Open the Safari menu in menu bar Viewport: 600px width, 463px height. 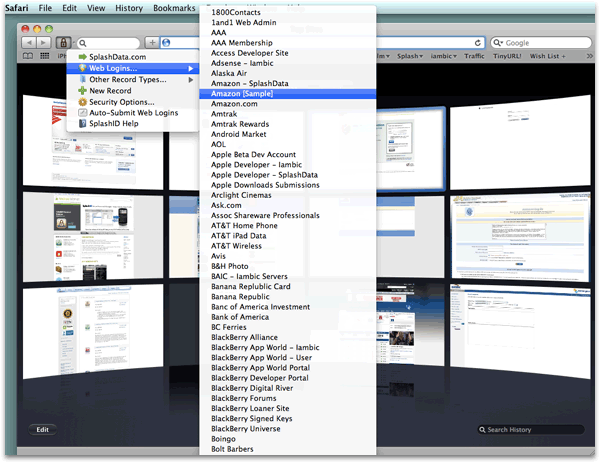pos(16,8)
